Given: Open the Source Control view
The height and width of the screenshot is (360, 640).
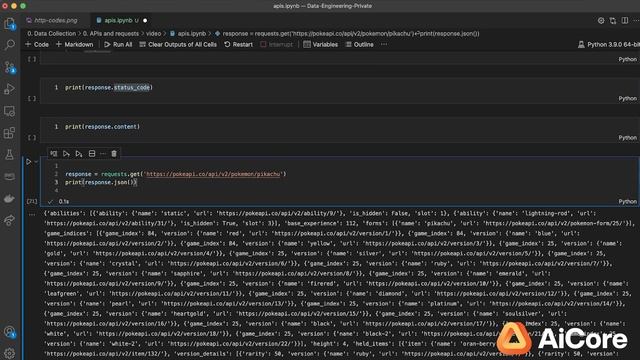Looking at the screenshot, I should click(9, 67).
